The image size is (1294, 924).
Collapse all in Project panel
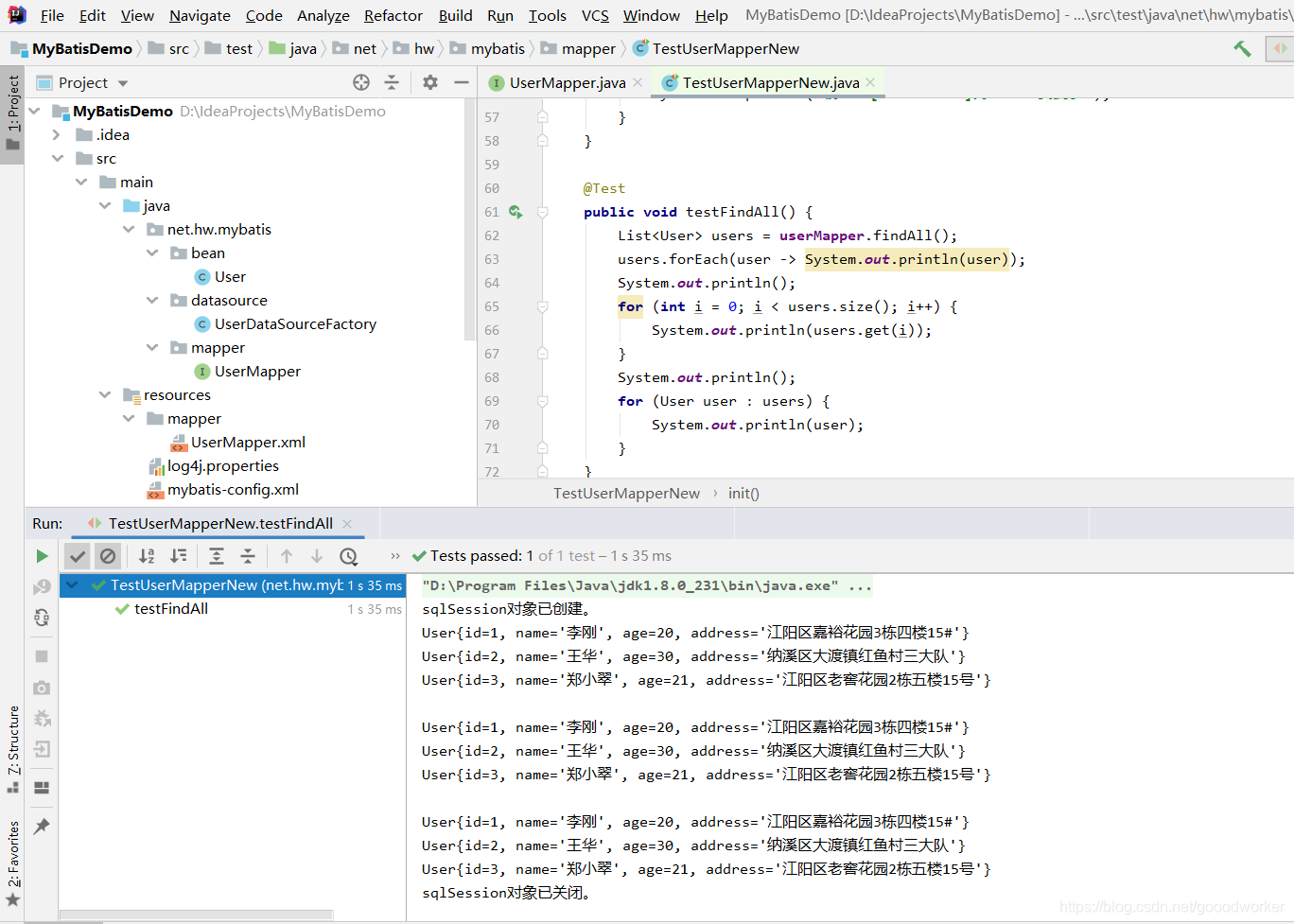(392, 83)
